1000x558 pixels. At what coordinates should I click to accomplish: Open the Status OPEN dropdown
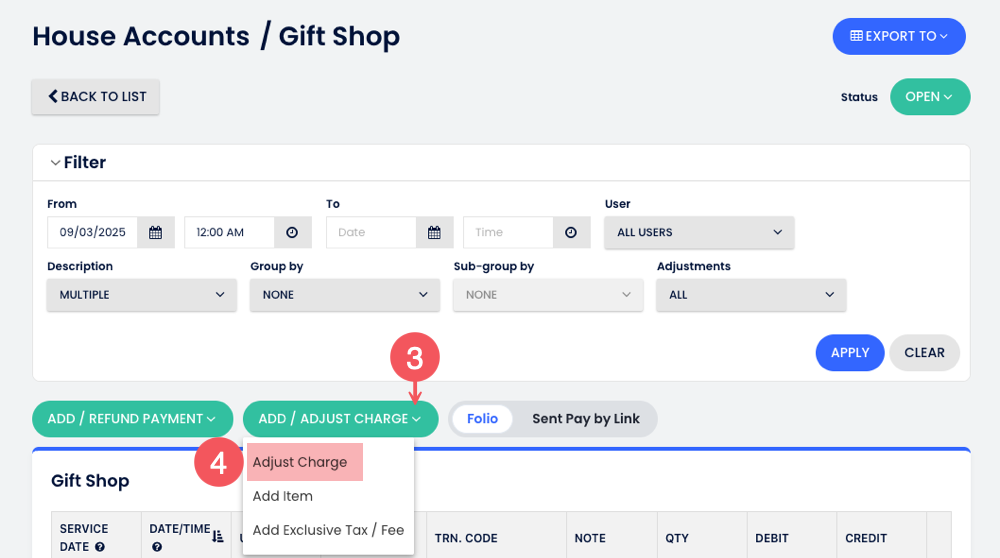pyautogui.click(x=929, y=97)
